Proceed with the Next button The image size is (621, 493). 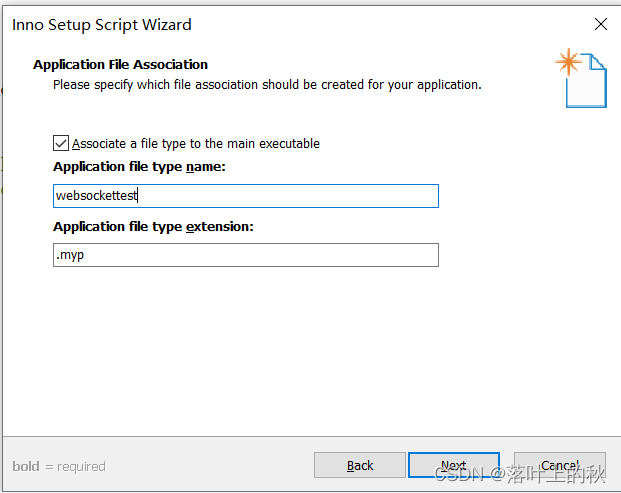click(x=453, y=465)
